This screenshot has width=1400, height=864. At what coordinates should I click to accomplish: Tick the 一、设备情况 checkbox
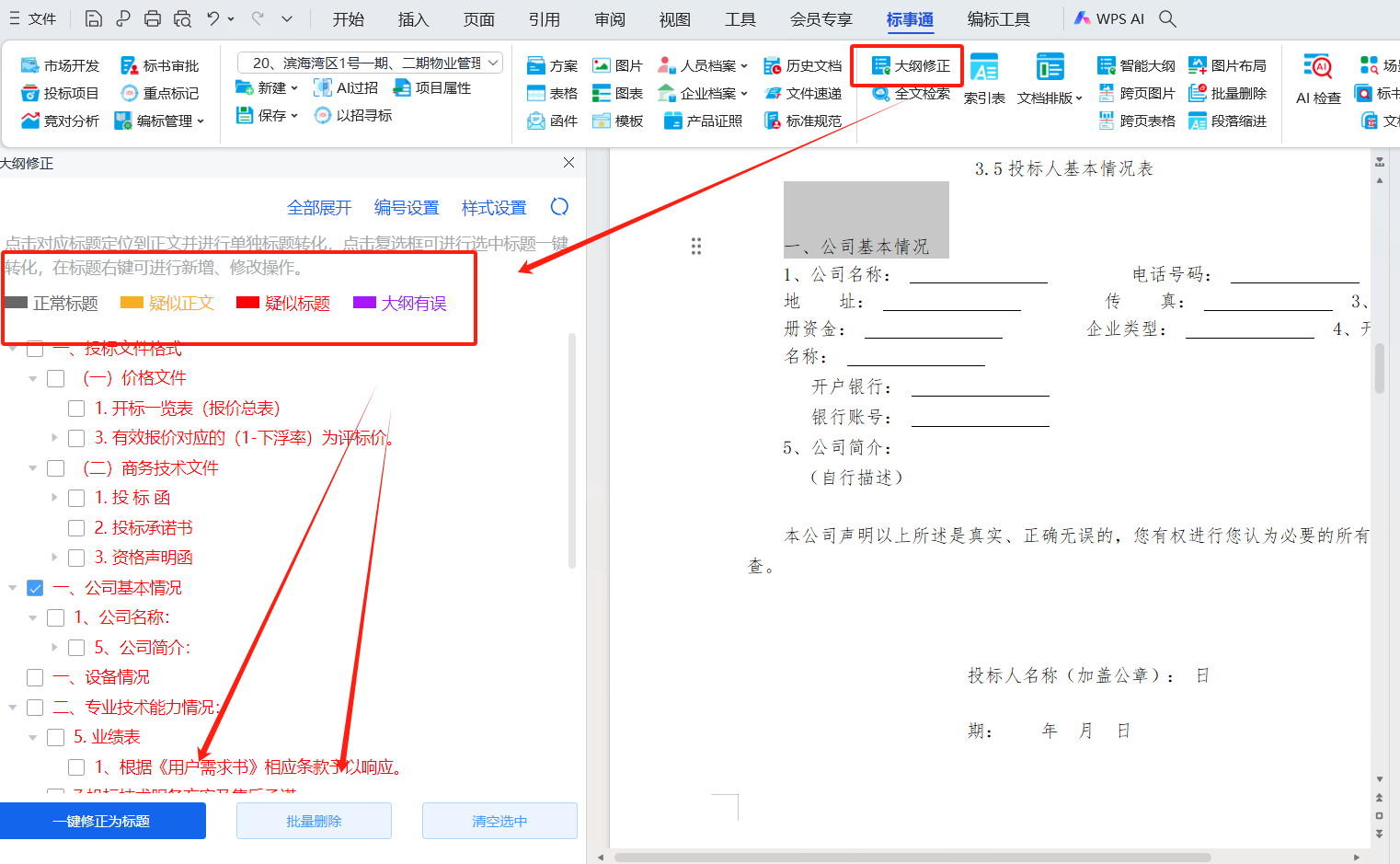[35, 677]
